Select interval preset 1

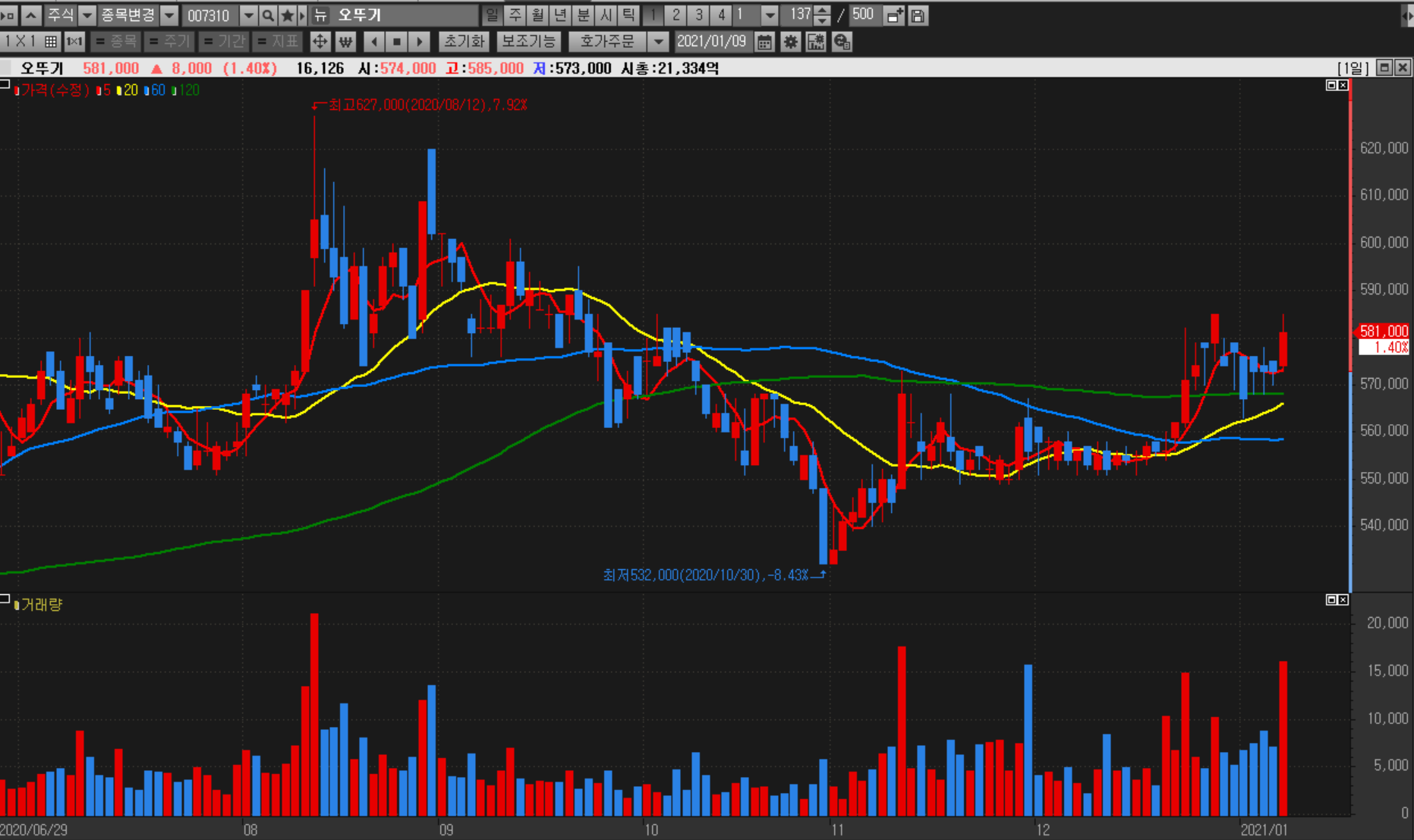pos(653,15)
